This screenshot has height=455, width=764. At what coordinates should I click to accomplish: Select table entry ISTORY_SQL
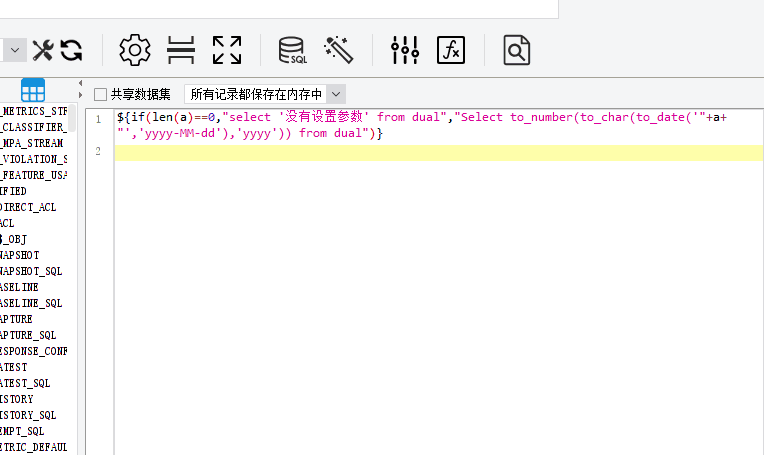click(x=28, y=416)
